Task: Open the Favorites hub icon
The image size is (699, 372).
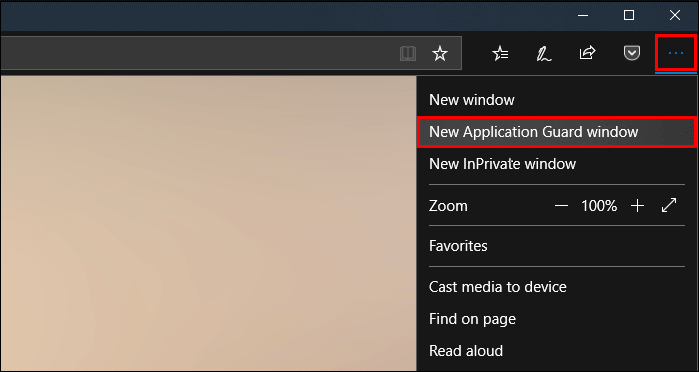Action: (x=500, y=54)
